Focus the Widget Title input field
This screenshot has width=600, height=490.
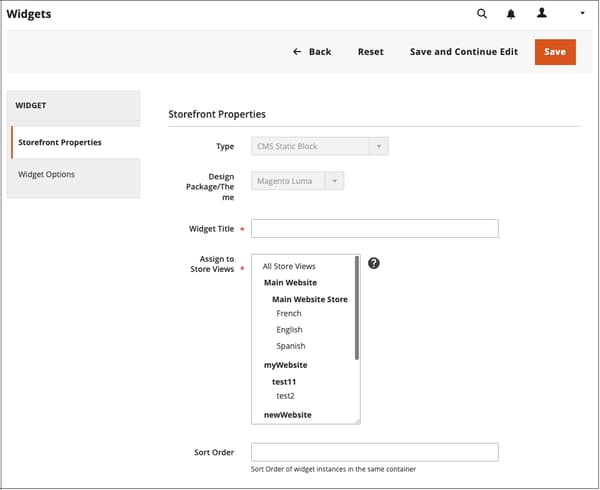[374, 229]
